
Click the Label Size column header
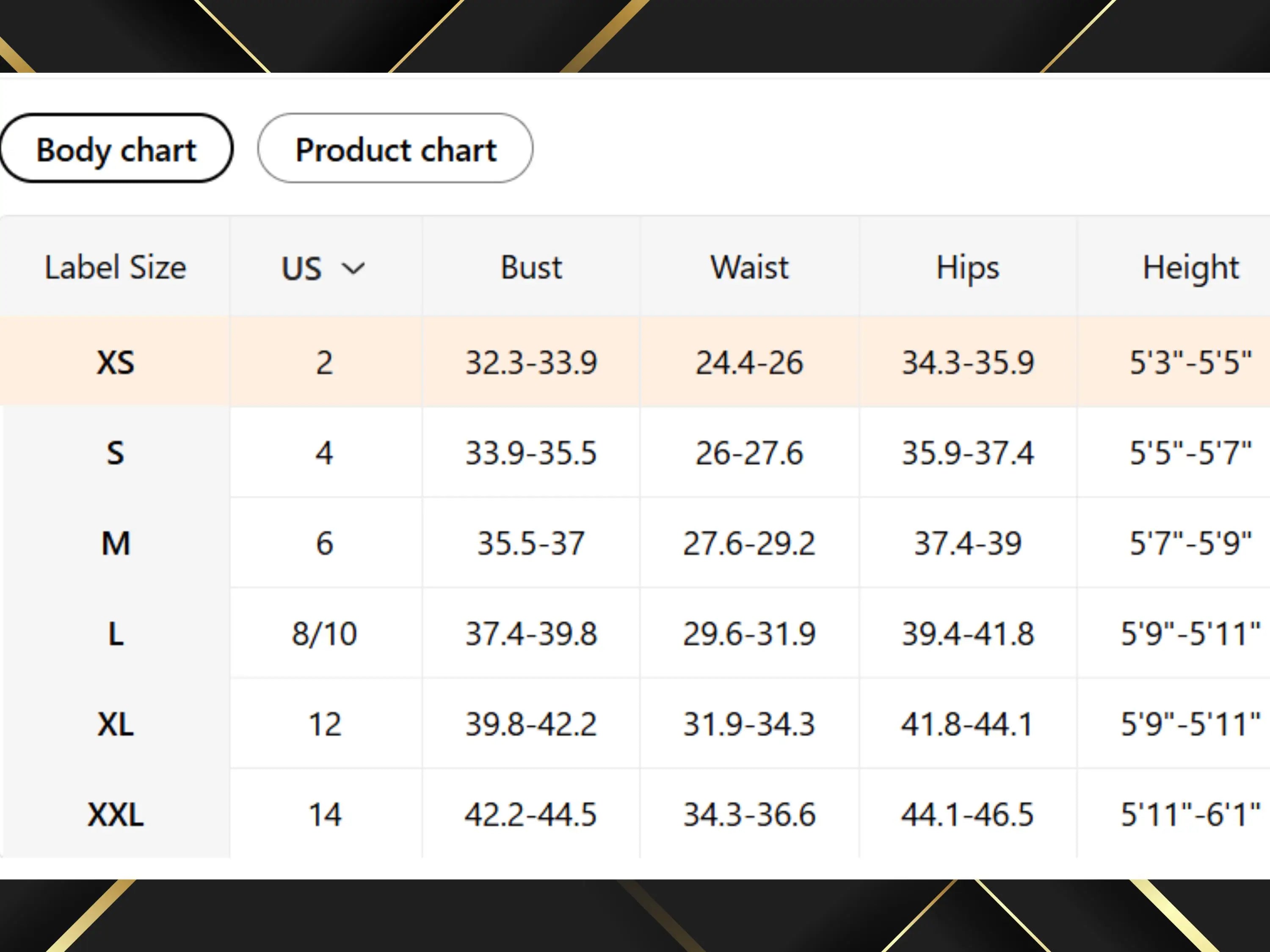[x=116, y=267]
